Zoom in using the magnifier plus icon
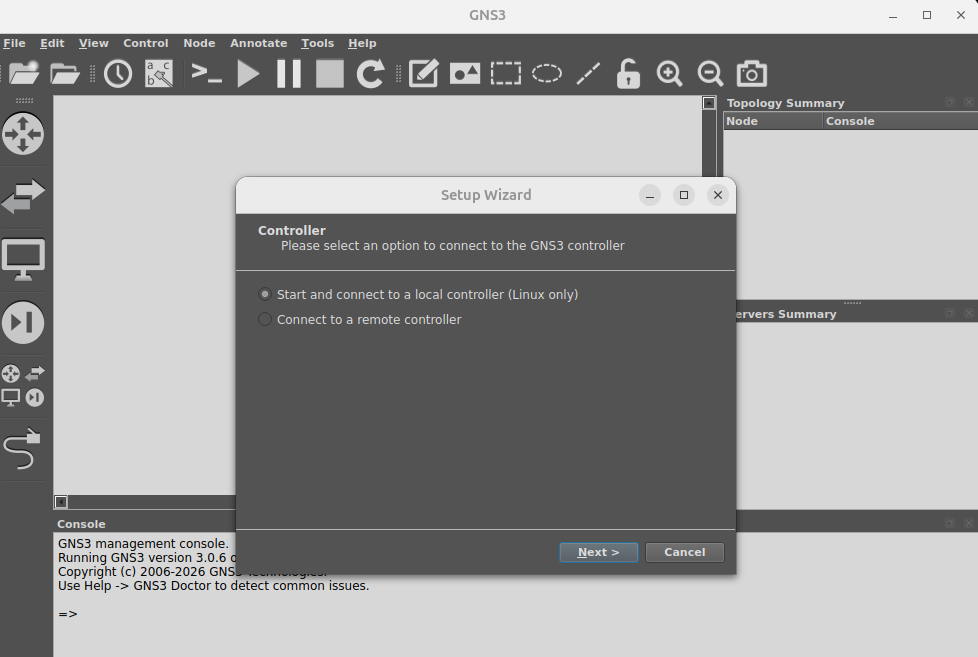The height and width of the screenshot is (657, 978). coord(669,73)
